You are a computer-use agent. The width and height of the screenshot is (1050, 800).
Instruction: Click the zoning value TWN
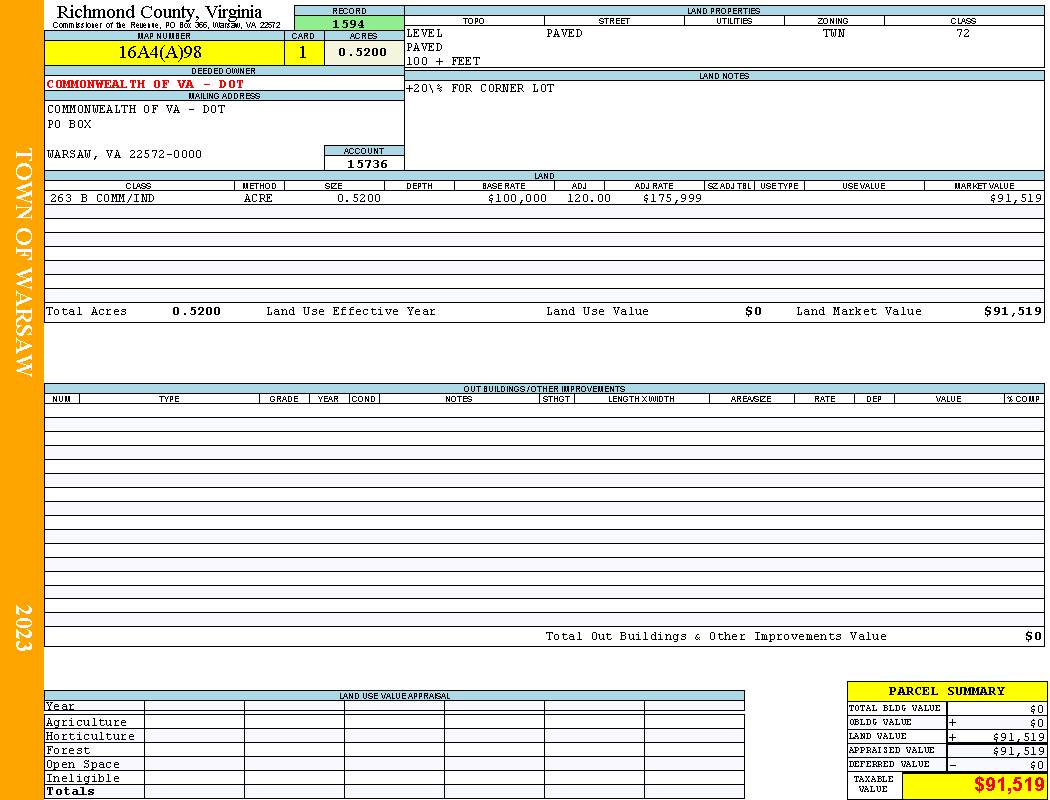(x=834, y=33)
